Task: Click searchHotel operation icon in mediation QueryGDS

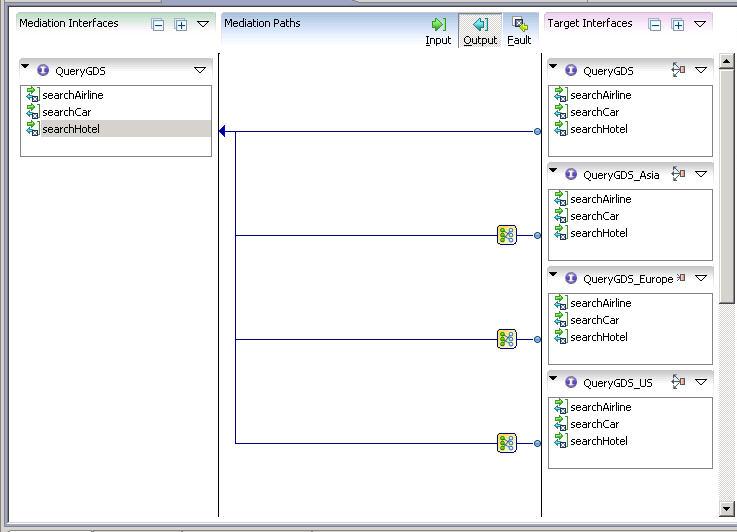Action: click(x=32, y=128)
